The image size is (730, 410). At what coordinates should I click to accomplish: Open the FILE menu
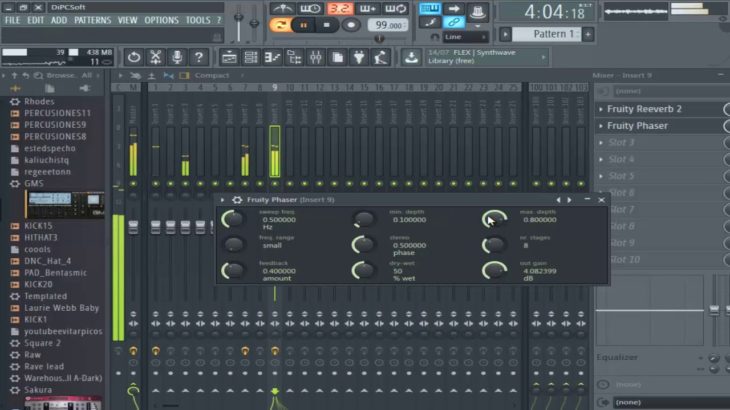pos(12,20)
